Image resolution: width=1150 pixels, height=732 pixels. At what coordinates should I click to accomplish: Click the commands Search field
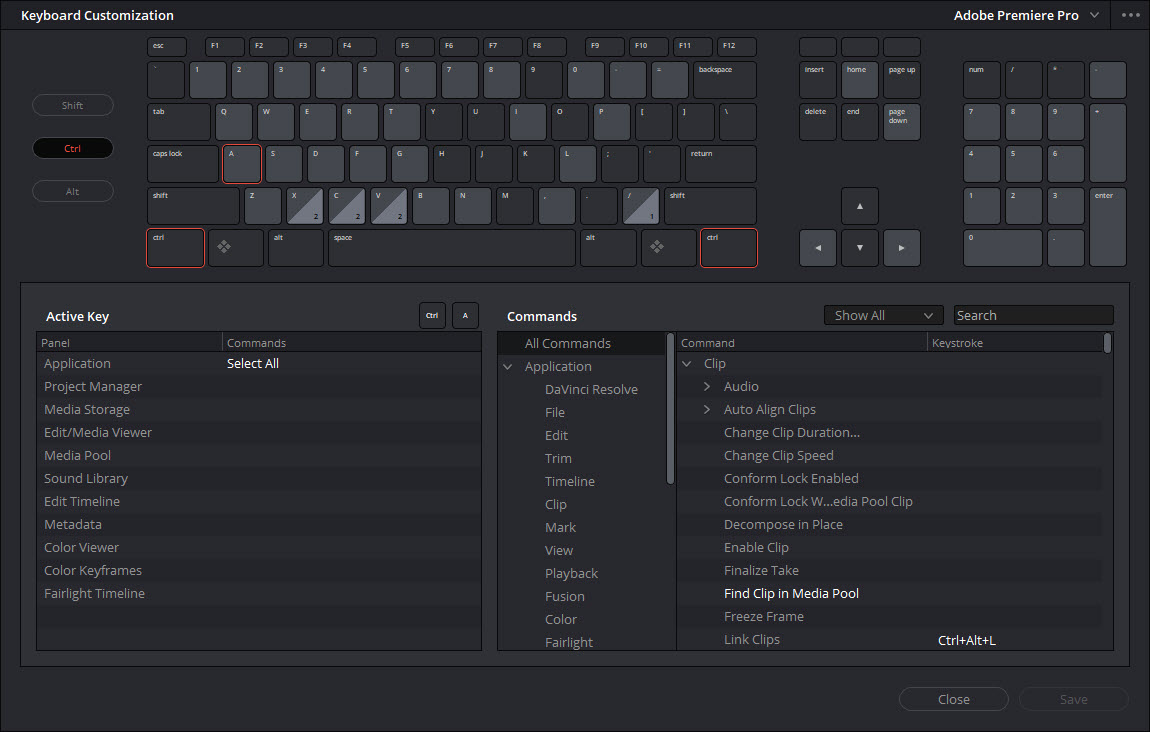(x=1033, y=315)
